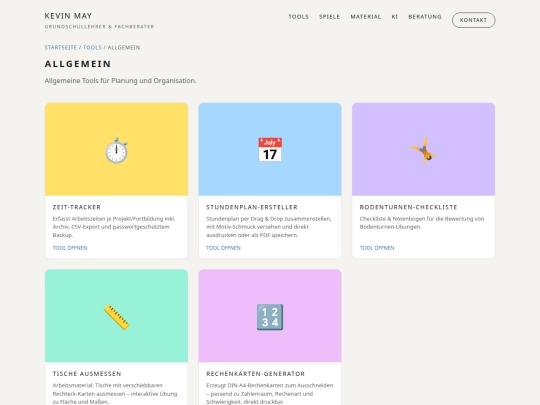Click Tool öffnen under Zeit-Tracker
540x405 pixels.
70,248
